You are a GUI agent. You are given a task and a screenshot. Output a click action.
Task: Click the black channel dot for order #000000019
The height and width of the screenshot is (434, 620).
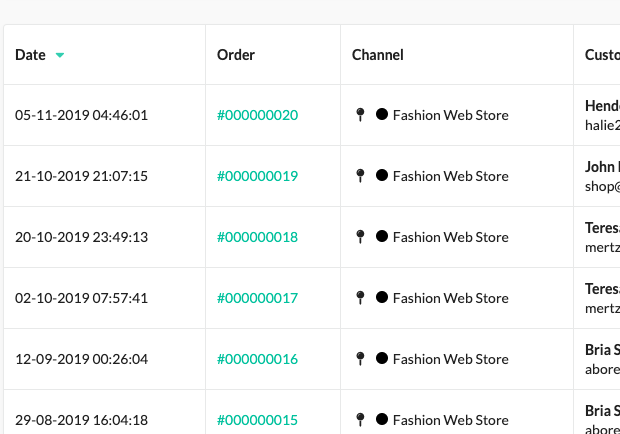pyautogui.click(x=382, y=175)
